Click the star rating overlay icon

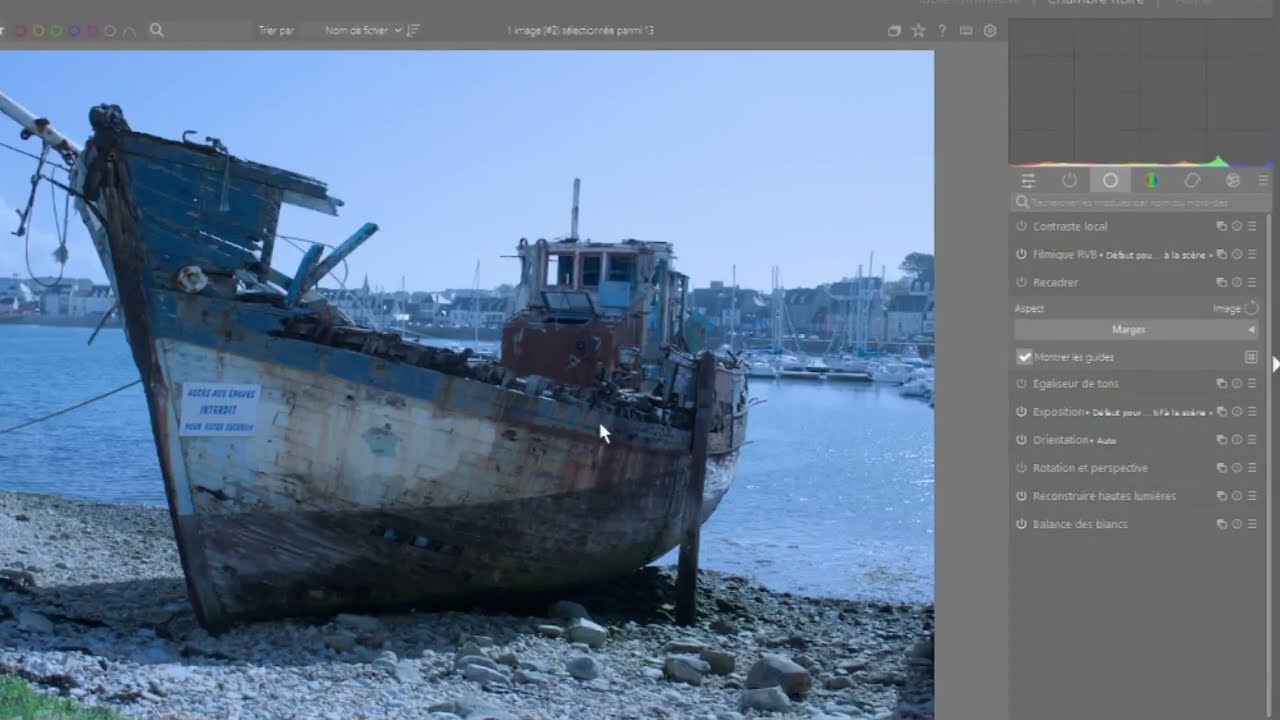tap(918, 31)
